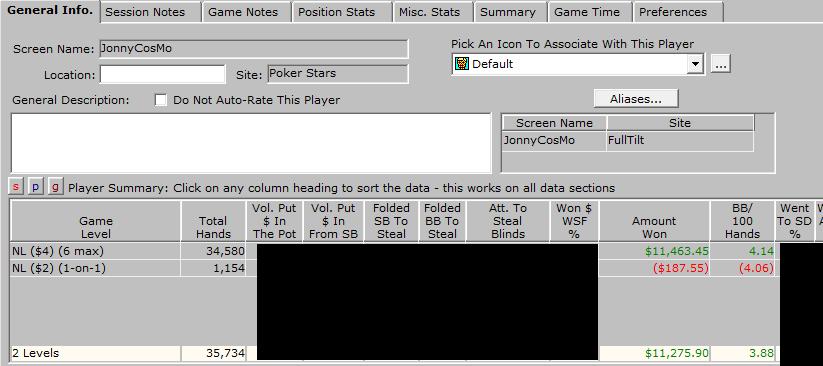The width and height of the screenshot is (823, 366).
Task: Open the icon browse '...' button
Action: [721, 65]
